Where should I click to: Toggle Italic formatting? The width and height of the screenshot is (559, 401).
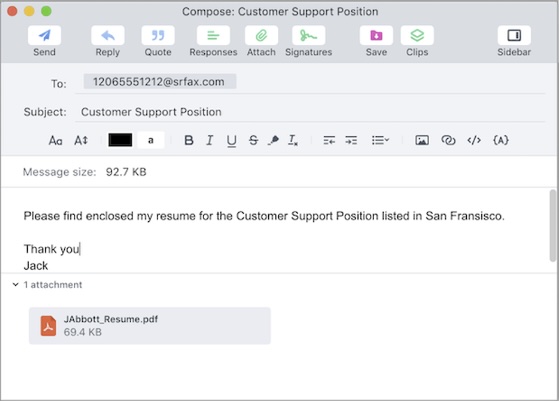pos(210,140)
